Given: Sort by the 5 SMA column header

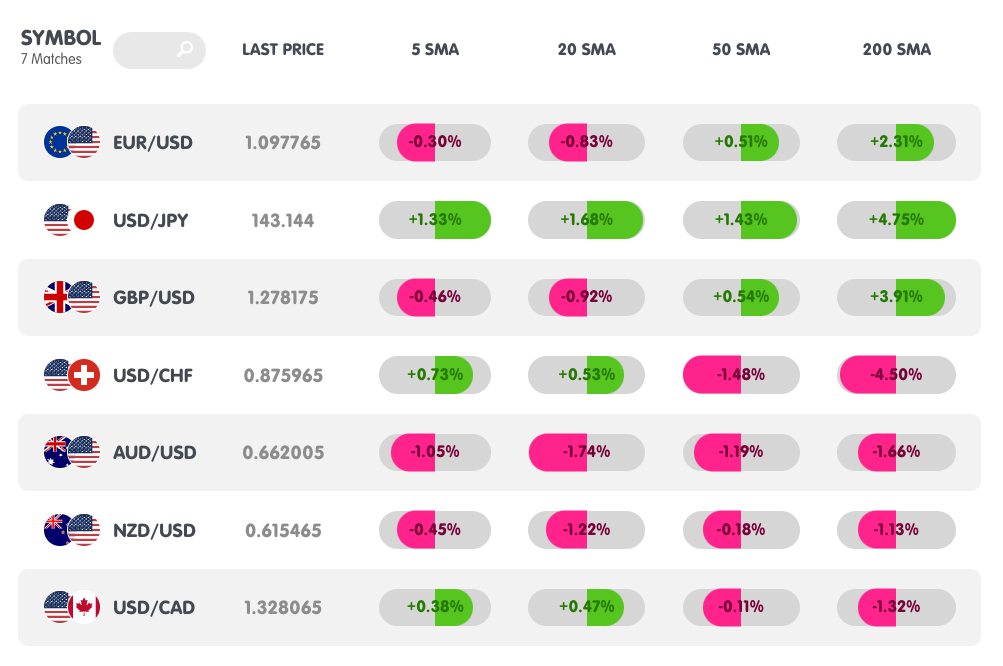Looking at the screenshot, I should point(435,49).
